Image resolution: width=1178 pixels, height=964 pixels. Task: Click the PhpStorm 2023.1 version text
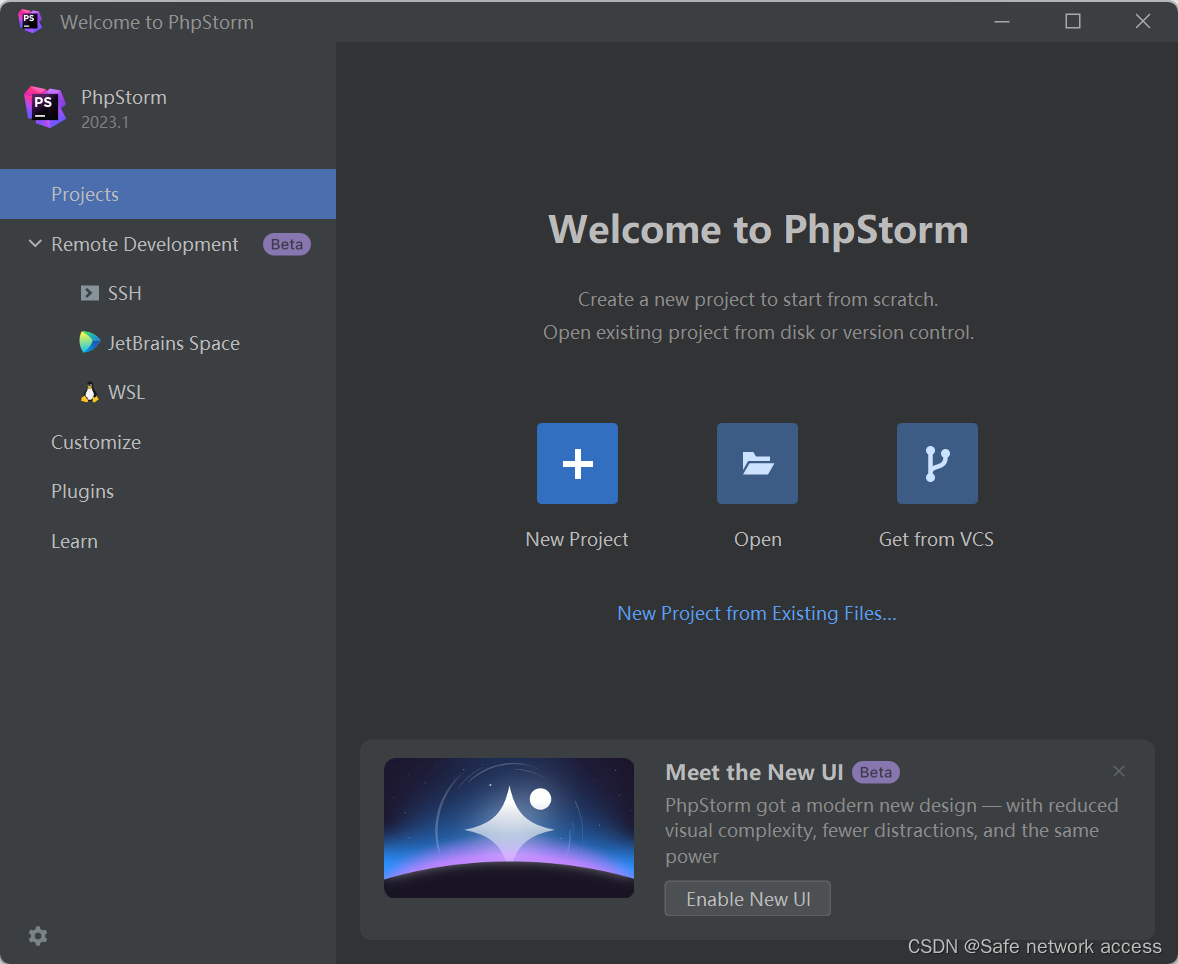pyautogui.click(x=104, y=122)
